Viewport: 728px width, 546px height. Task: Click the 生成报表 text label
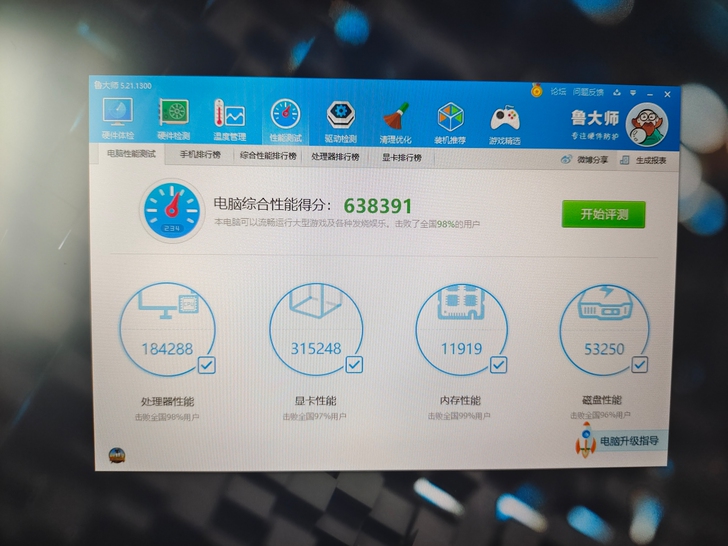tap(650, 161)
